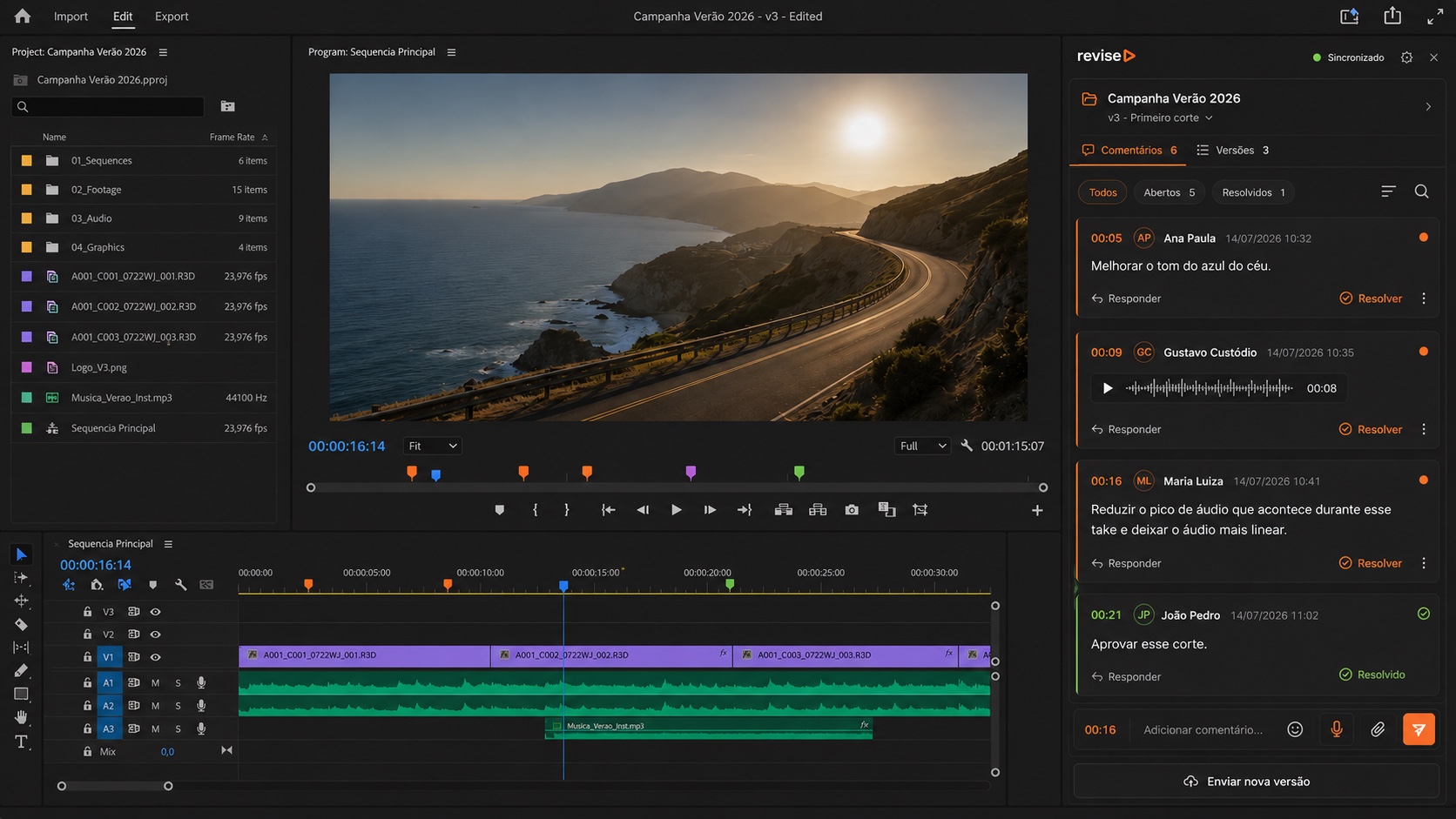Step forward one frame
Screen dimensions: 1456x819
[710, 510]
